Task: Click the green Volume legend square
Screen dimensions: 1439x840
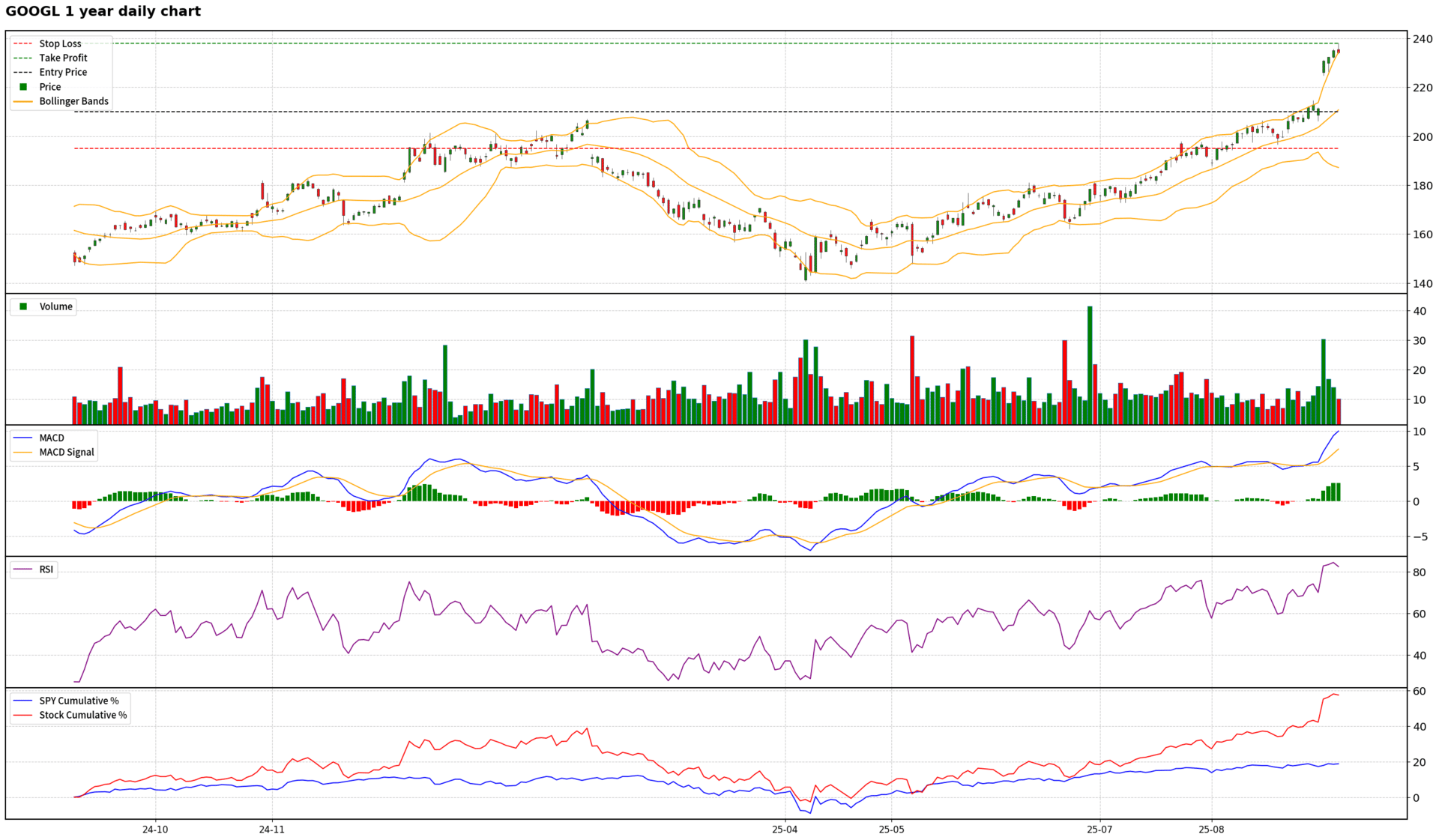Action: pyautogui.click(x=23, y=306)
